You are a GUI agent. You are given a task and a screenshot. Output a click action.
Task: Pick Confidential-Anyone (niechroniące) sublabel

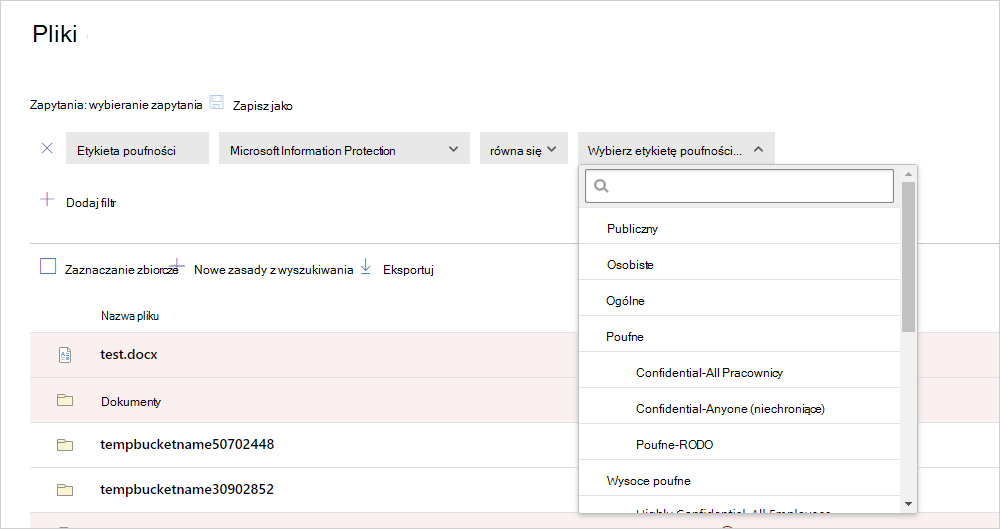739,408
